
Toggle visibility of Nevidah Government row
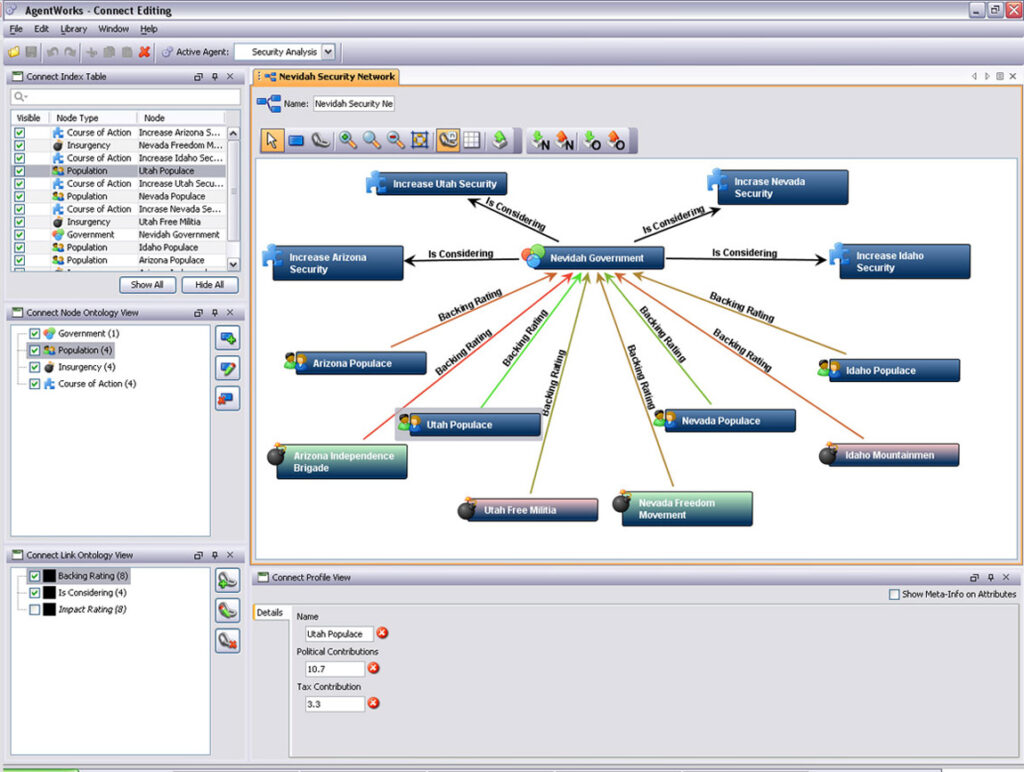[x=20, y=234]
